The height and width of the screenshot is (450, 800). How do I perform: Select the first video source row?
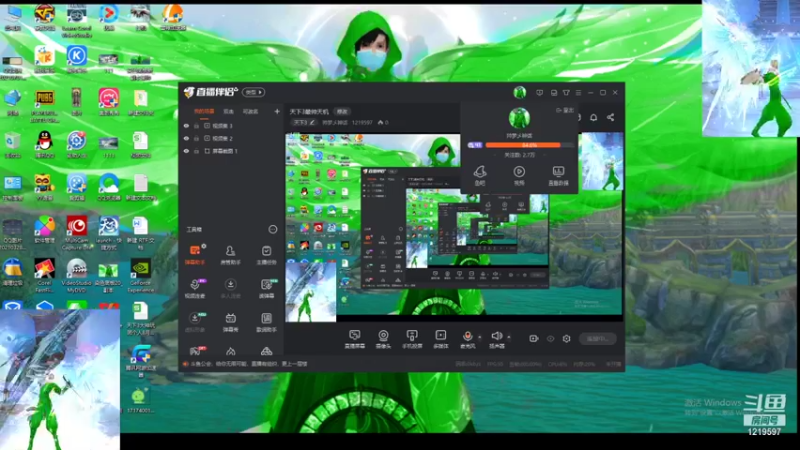point(231,126)
